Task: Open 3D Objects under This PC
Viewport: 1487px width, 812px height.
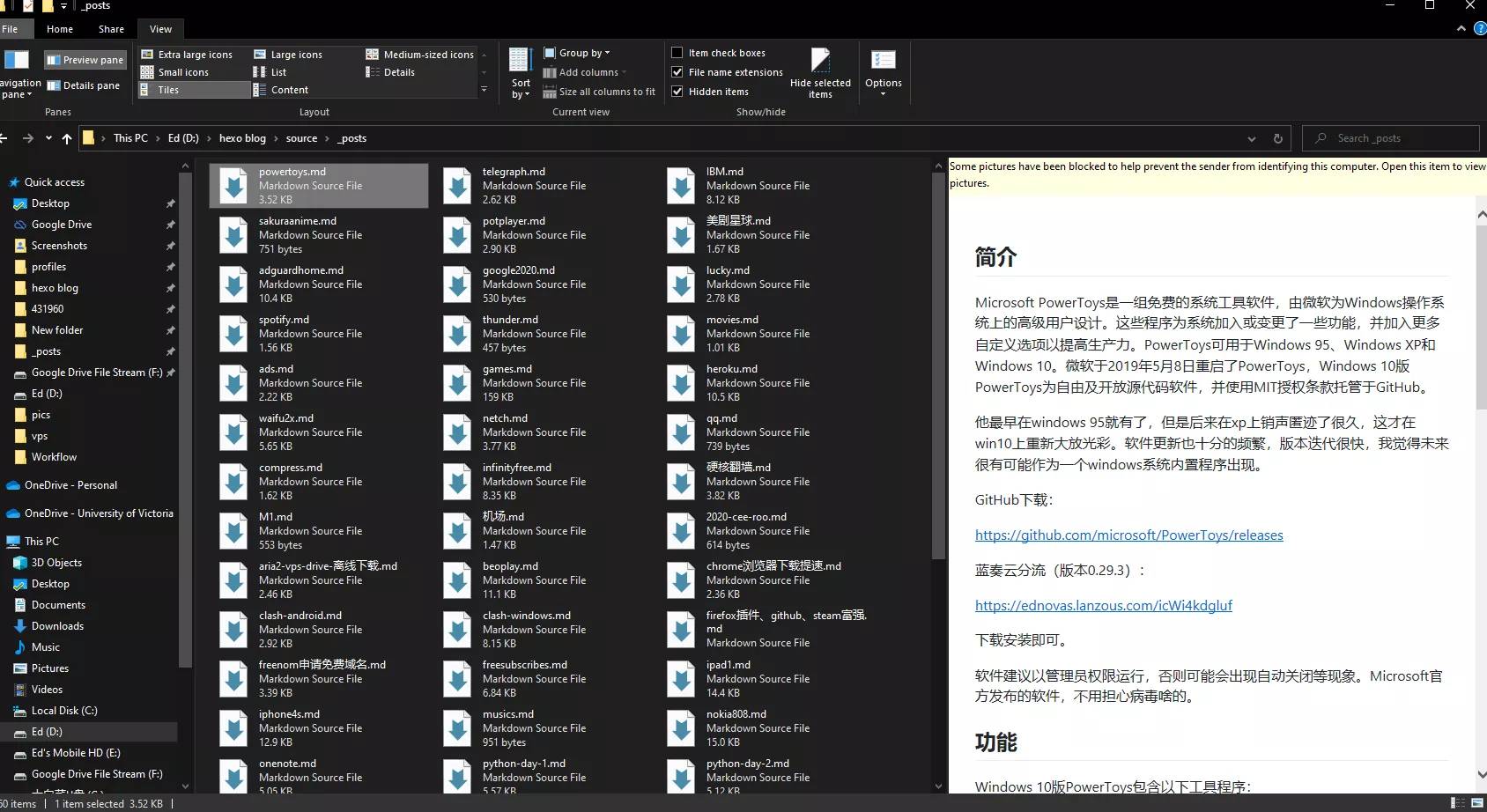Action: pyautogui.click(x=56, y=563)
